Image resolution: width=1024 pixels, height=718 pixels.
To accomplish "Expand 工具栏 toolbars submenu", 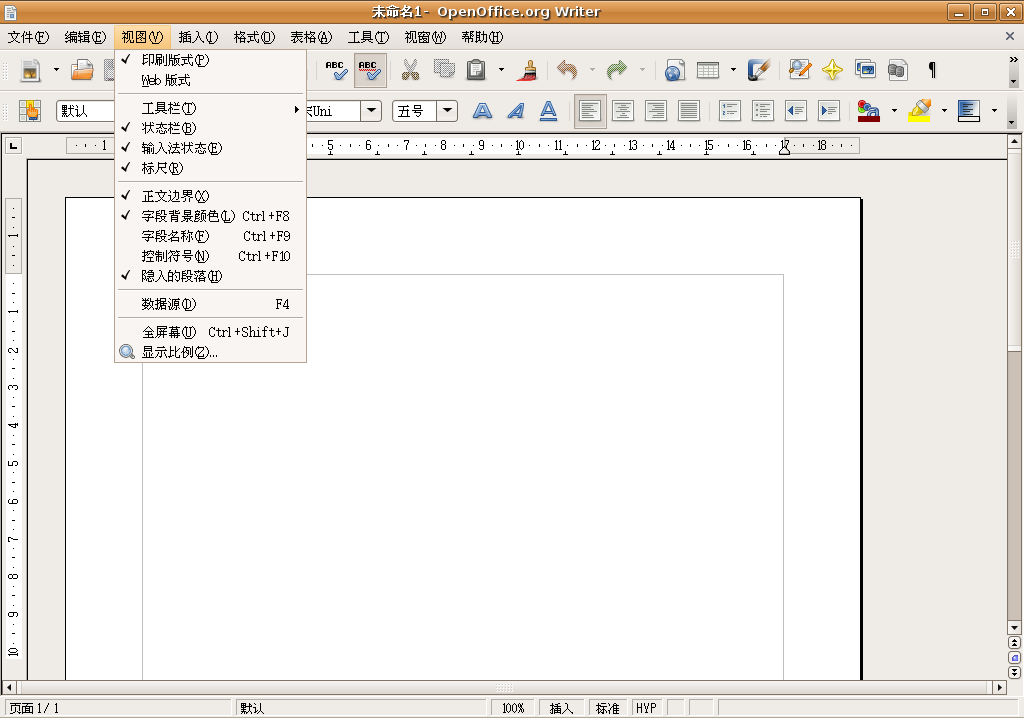I will (210, 108).
